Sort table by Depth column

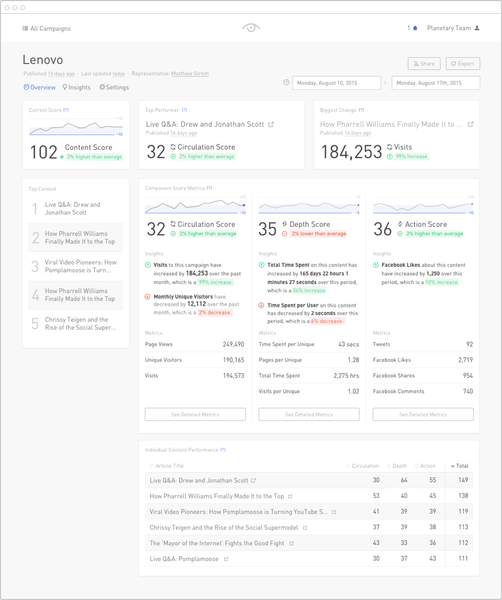[397, 466]
